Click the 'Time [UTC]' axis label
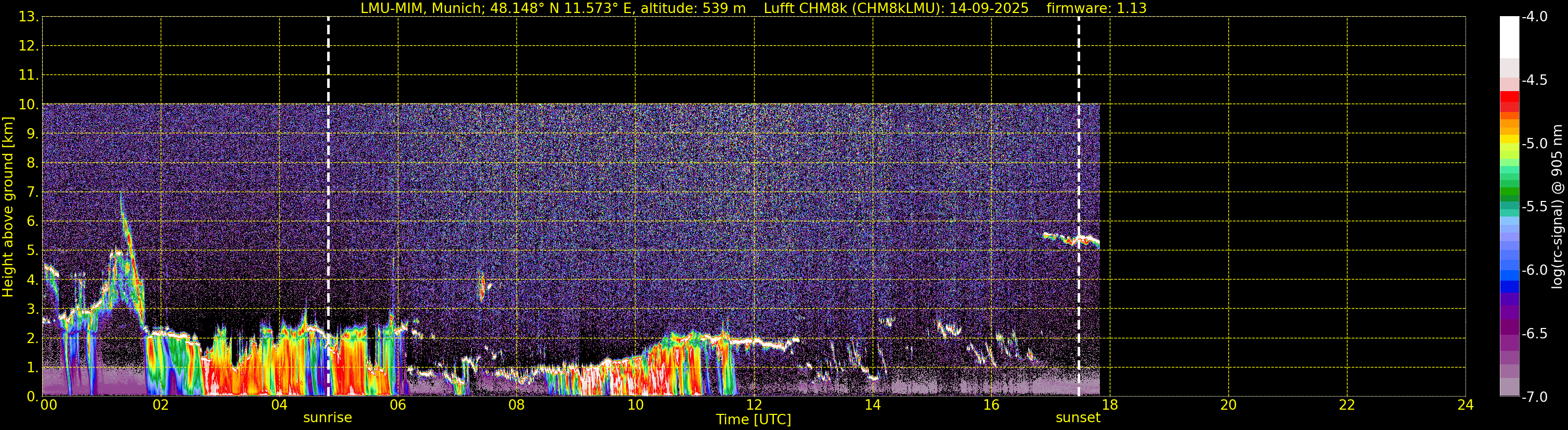Screen dimensions: 1568x430 [x=754, y=420]
